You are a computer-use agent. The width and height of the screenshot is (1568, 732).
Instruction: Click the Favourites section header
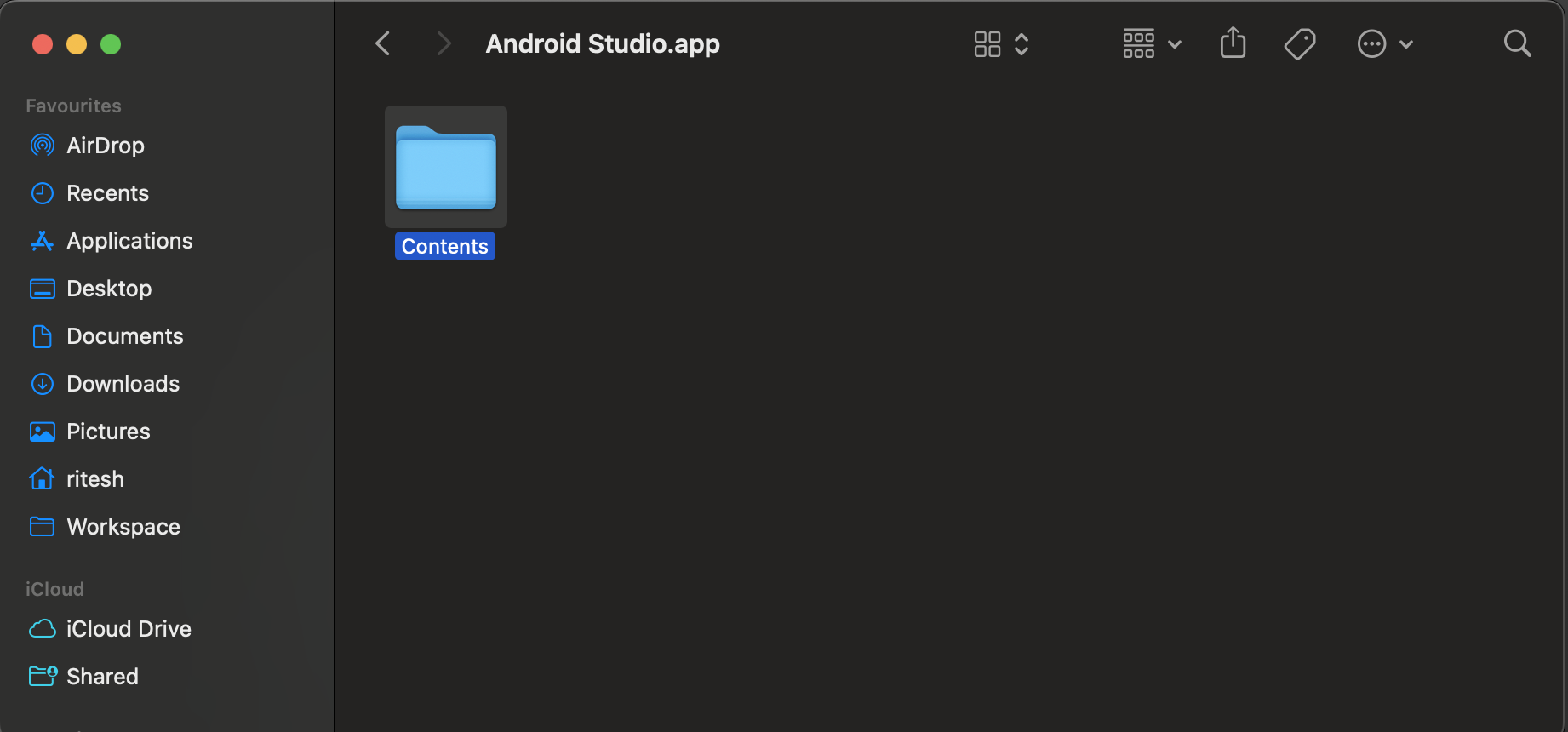(x=73, y=106)
